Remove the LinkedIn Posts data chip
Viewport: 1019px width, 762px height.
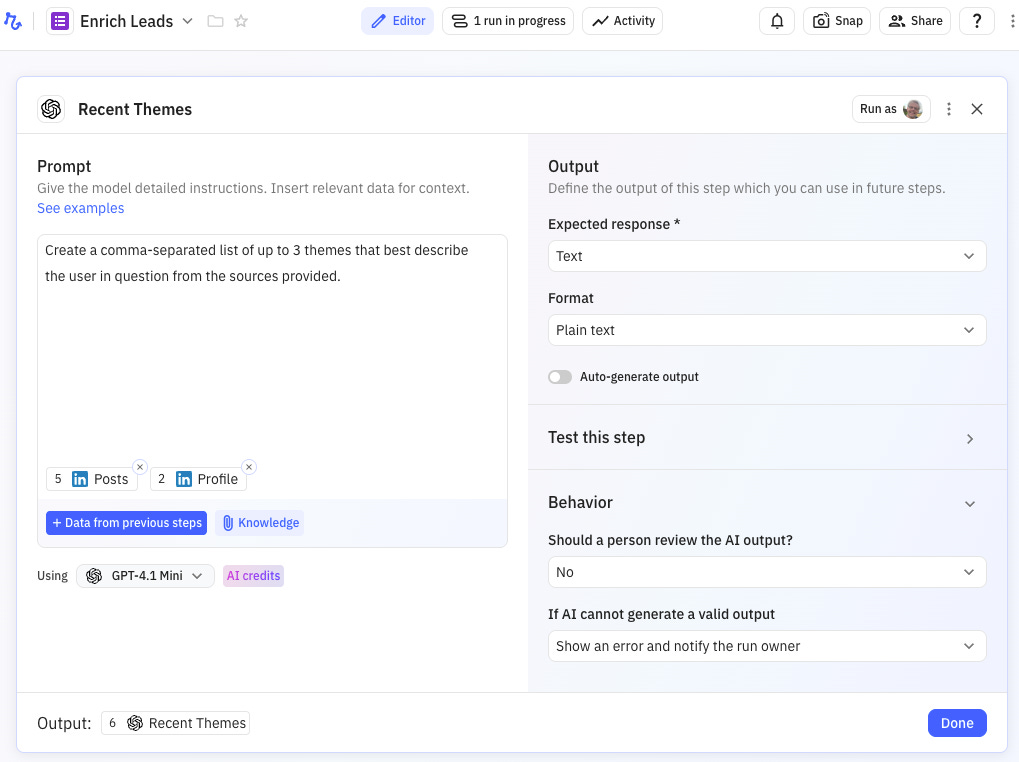(140, 467)
